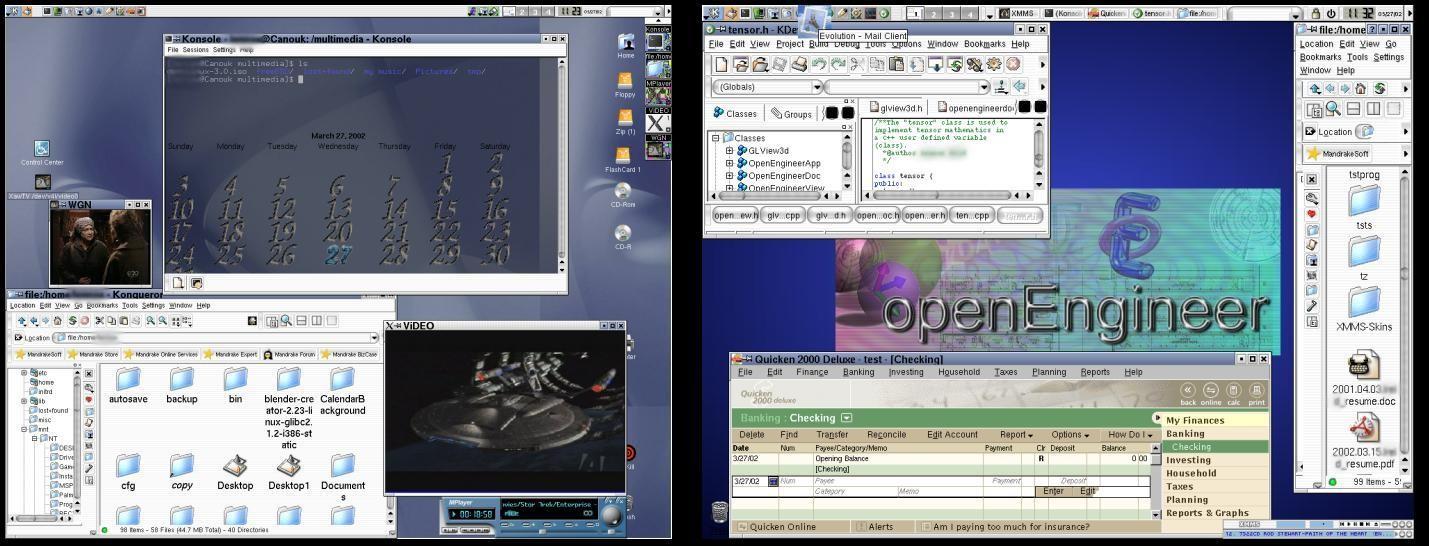
Task: Open the How Do I dropdown
Action: tap(1130, 435)
